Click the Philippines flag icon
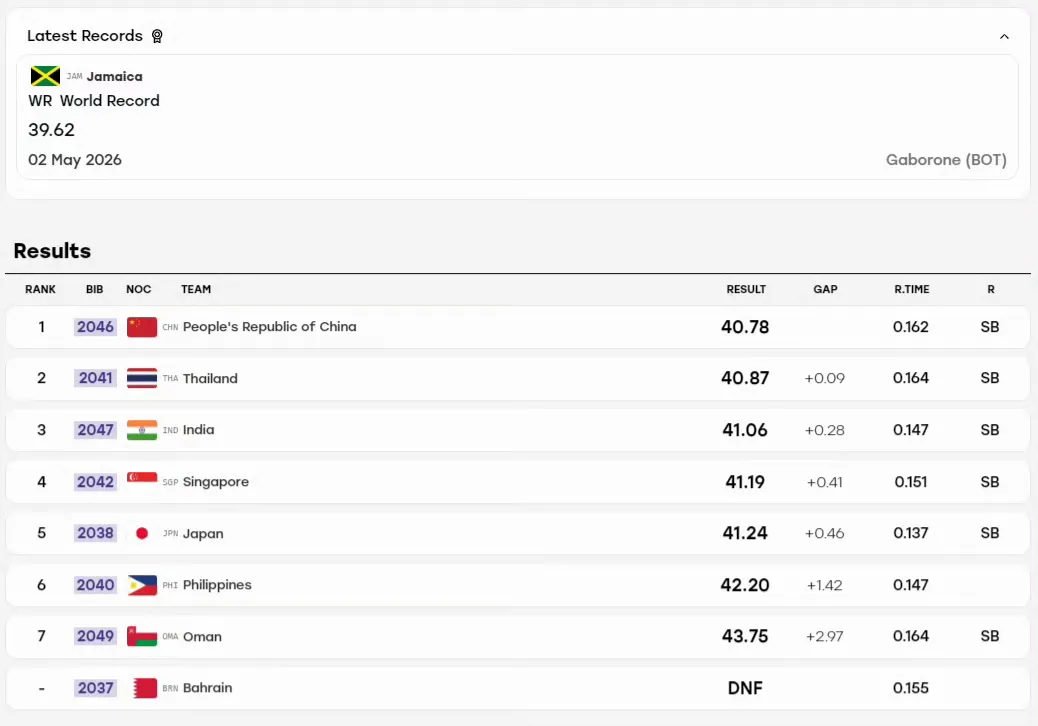This screenshot has height=726, width=1038. (x=142, y=585)
